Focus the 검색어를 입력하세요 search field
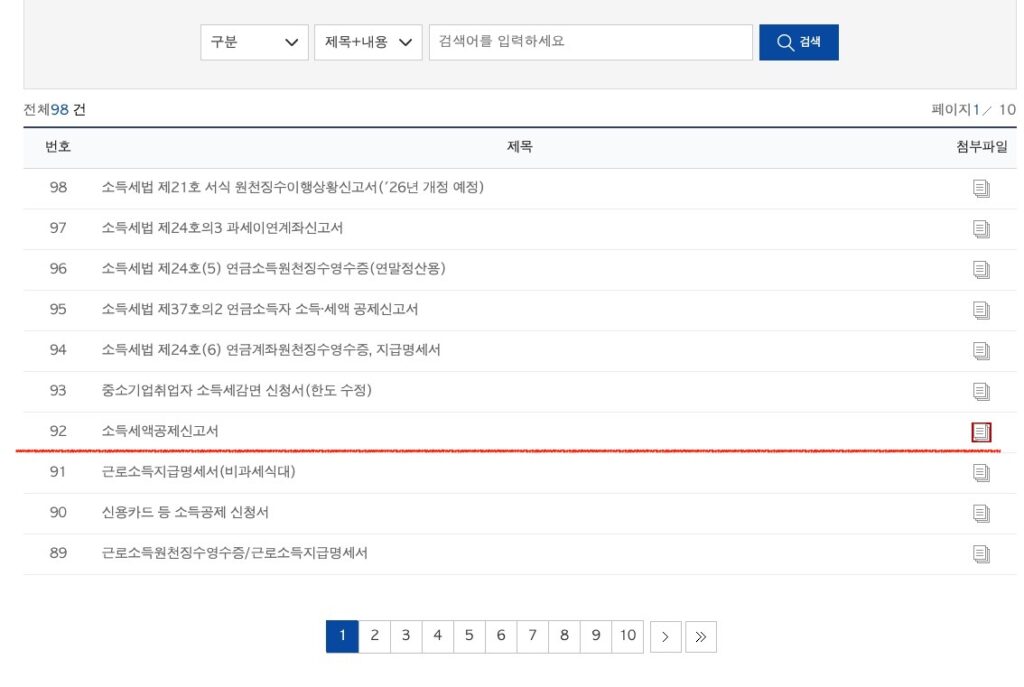The width and height of the screenshot is (1024, 687). point(591,42)
